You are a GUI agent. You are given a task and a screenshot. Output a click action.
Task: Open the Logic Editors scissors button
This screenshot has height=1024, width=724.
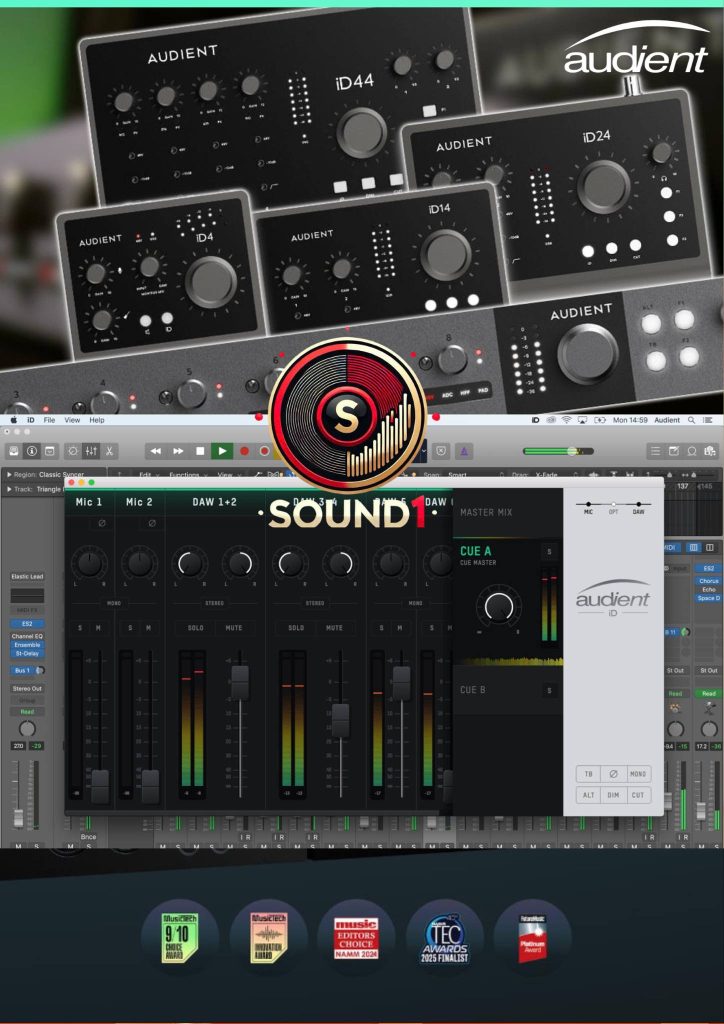(x=110, y=451)
